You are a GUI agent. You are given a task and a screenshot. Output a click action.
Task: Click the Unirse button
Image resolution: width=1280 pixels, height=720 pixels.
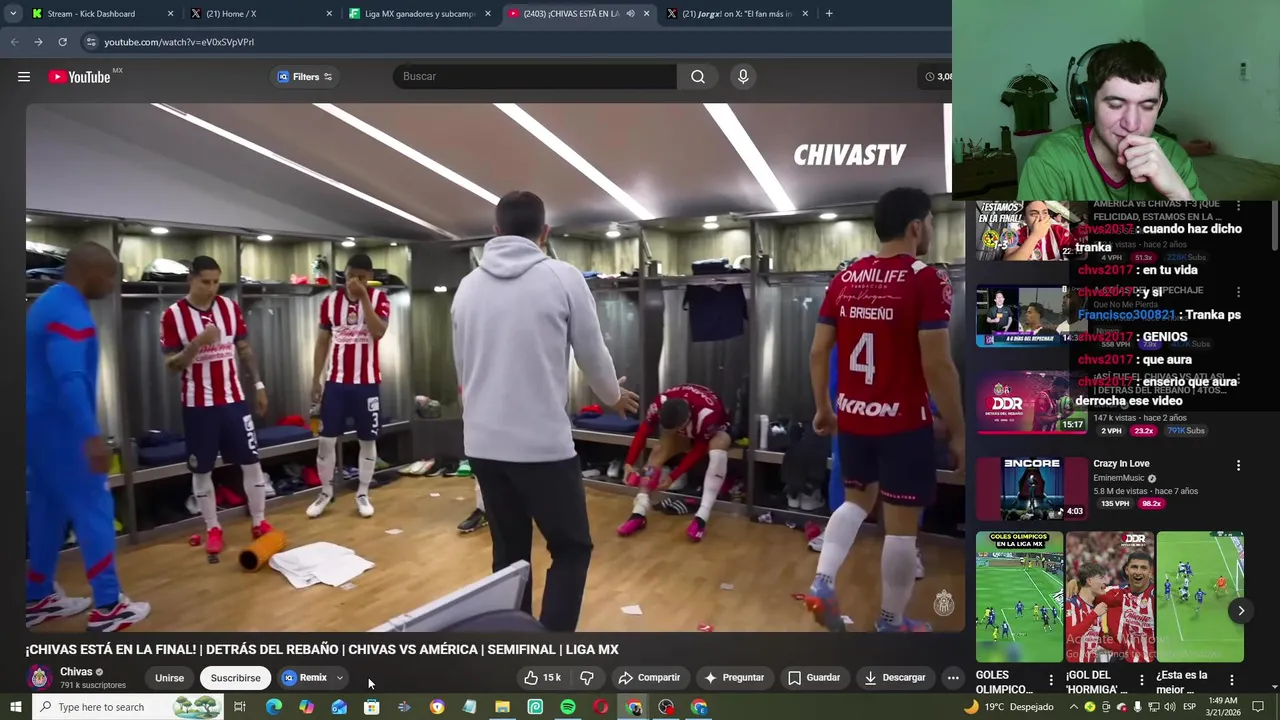coord(169,678)
